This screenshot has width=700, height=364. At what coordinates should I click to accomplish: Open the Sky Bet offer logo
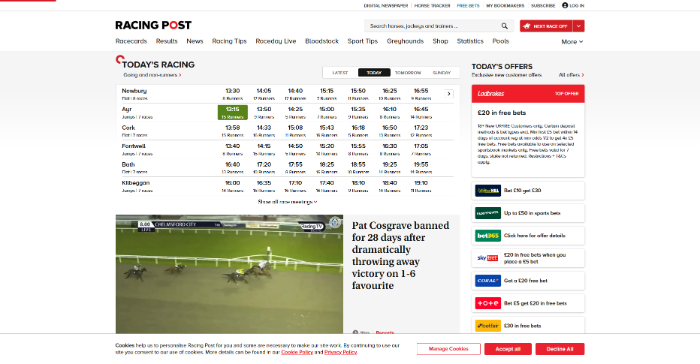click(x=488, y=258)
